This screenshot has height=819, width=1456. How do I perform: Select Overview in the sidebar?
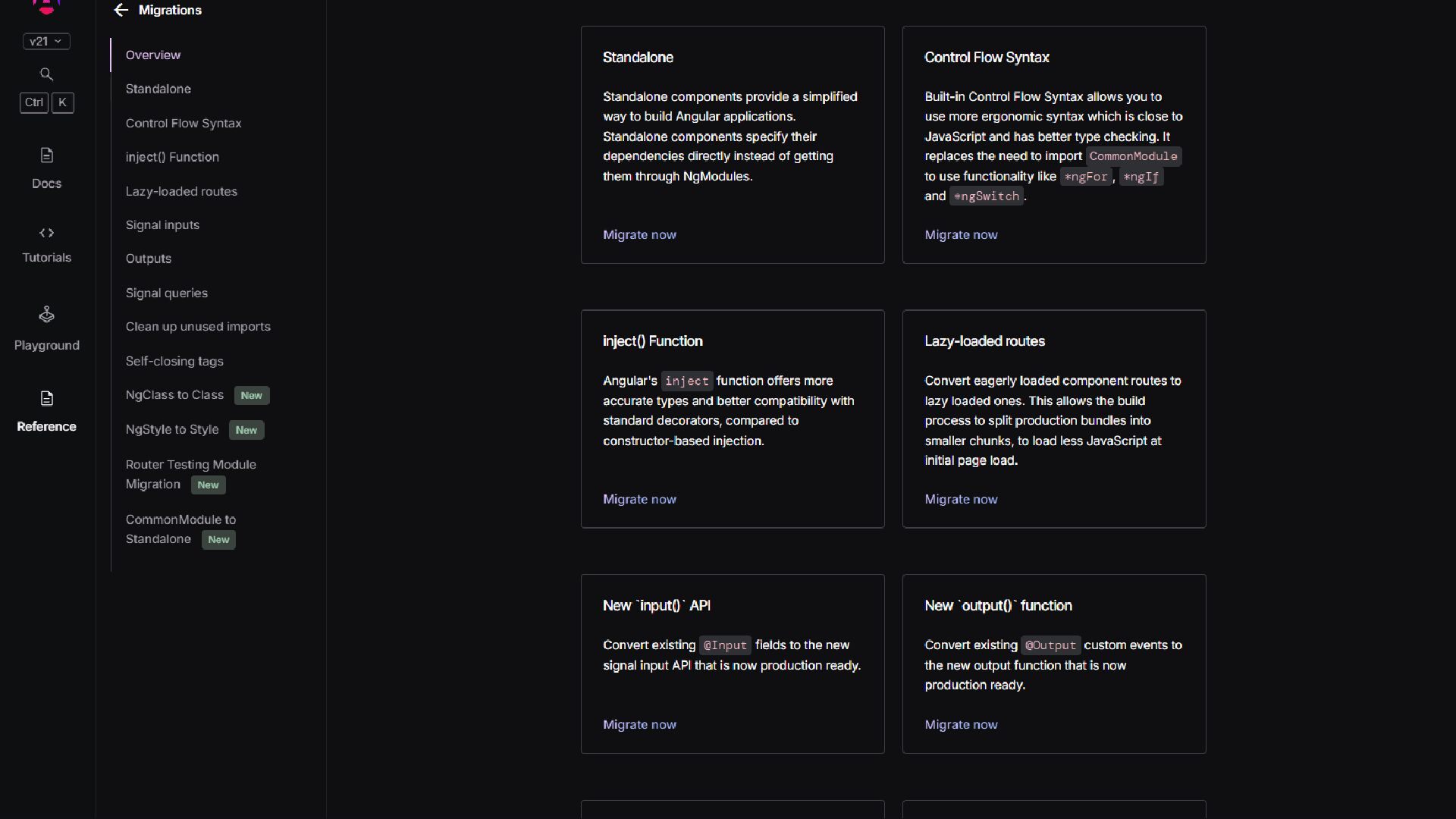pos(153,55)
